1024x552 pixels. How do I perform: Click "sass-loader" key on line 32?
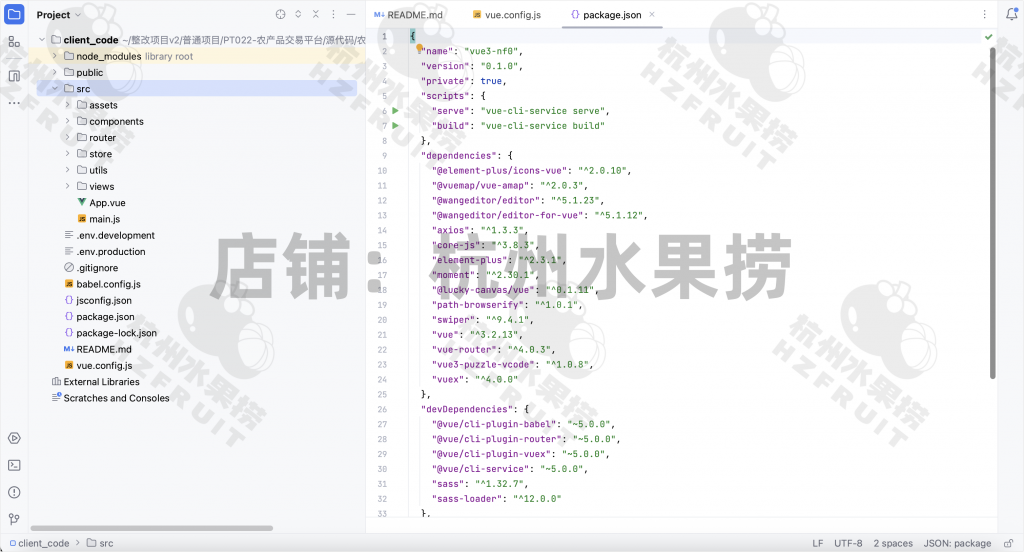pos(467,498)
